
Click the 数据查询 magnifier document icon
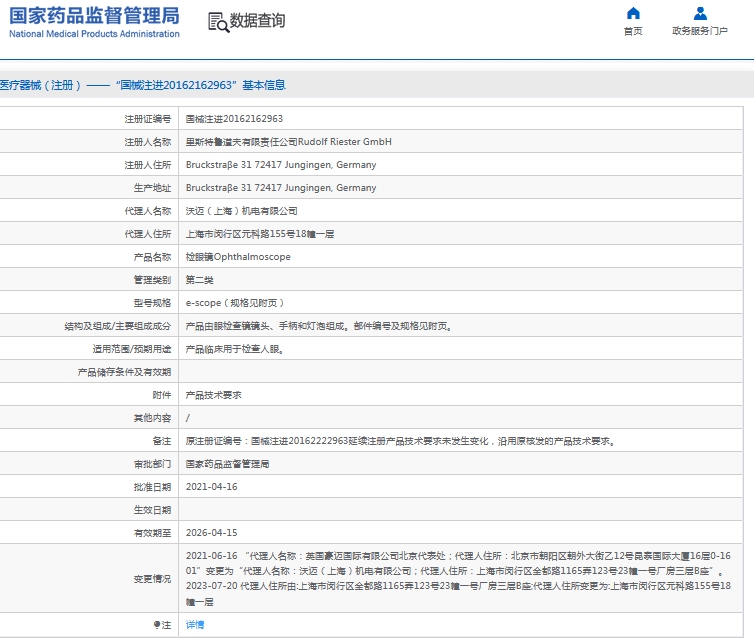pyautogui.click(x=217, y=22)
